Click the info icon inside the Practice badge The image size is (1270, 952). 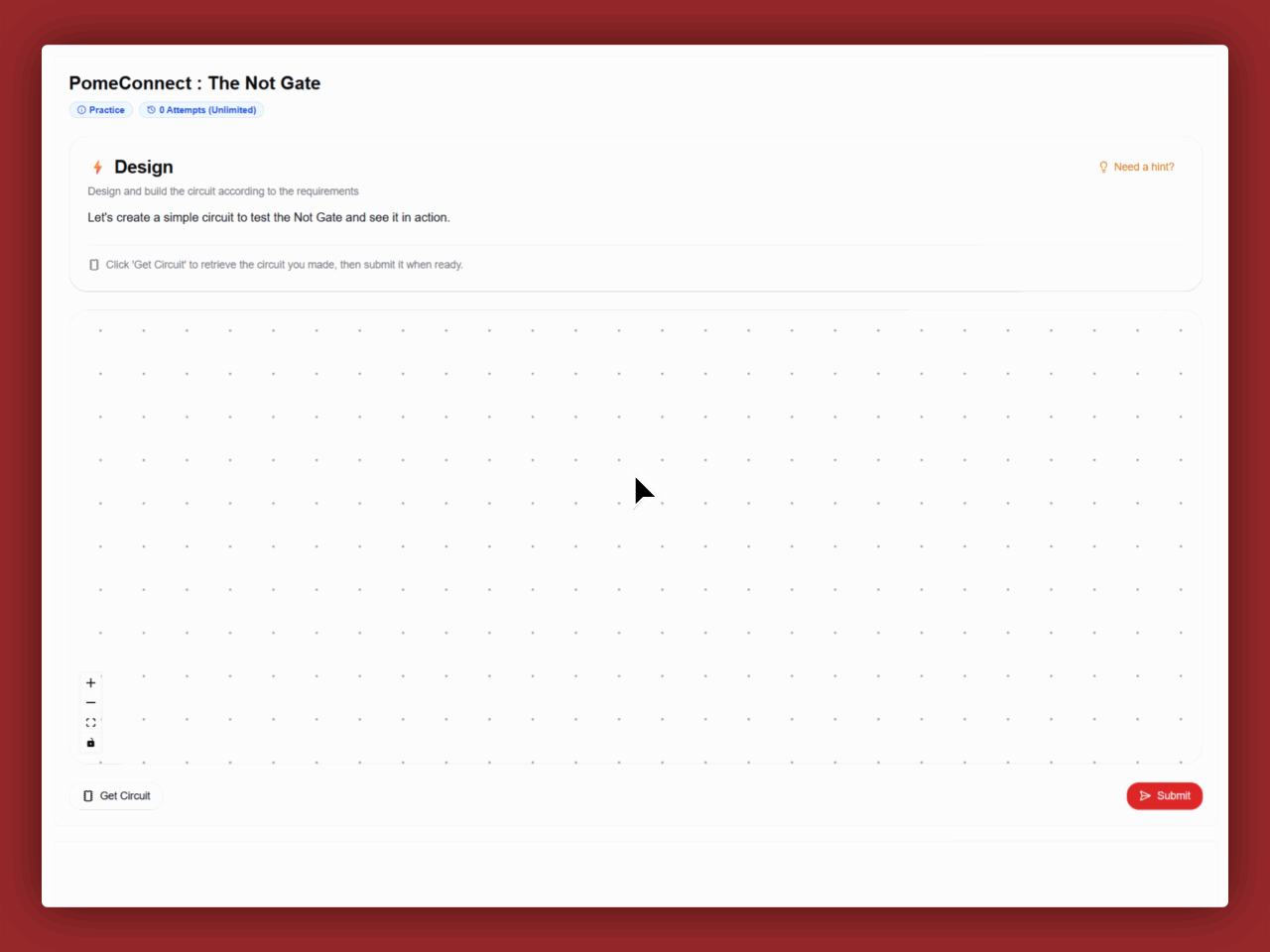[80, 109]
